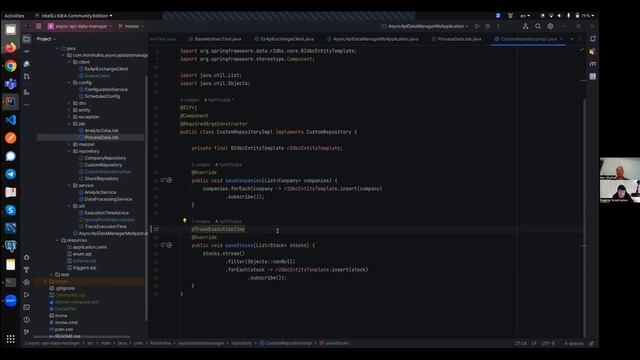Screen dimensions: 640x360
Task: Open Code With Me user icon
Action: [525, 26]
